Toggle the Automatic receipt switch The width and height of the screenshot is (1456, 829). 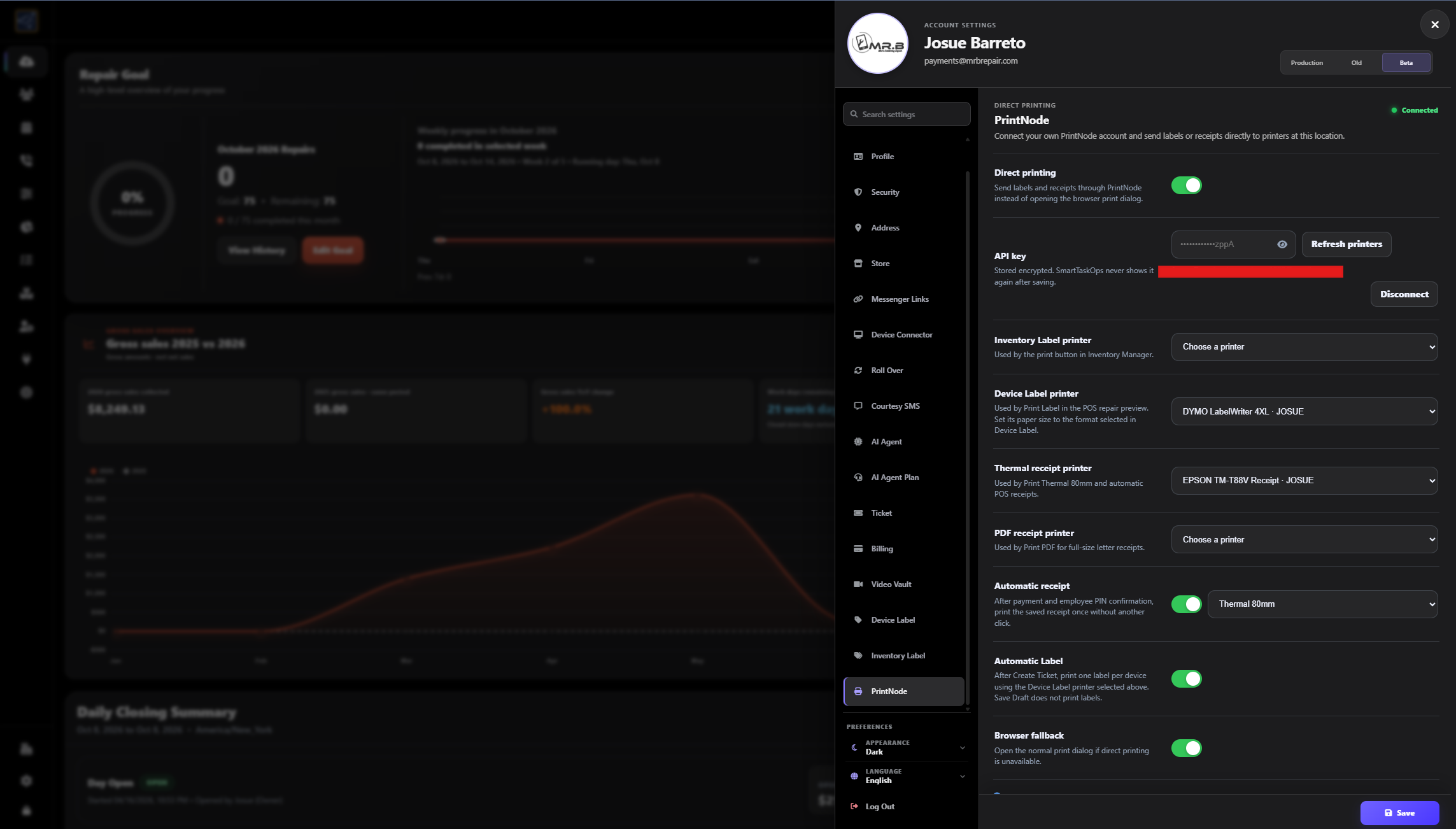click(x=1187, y=604)
